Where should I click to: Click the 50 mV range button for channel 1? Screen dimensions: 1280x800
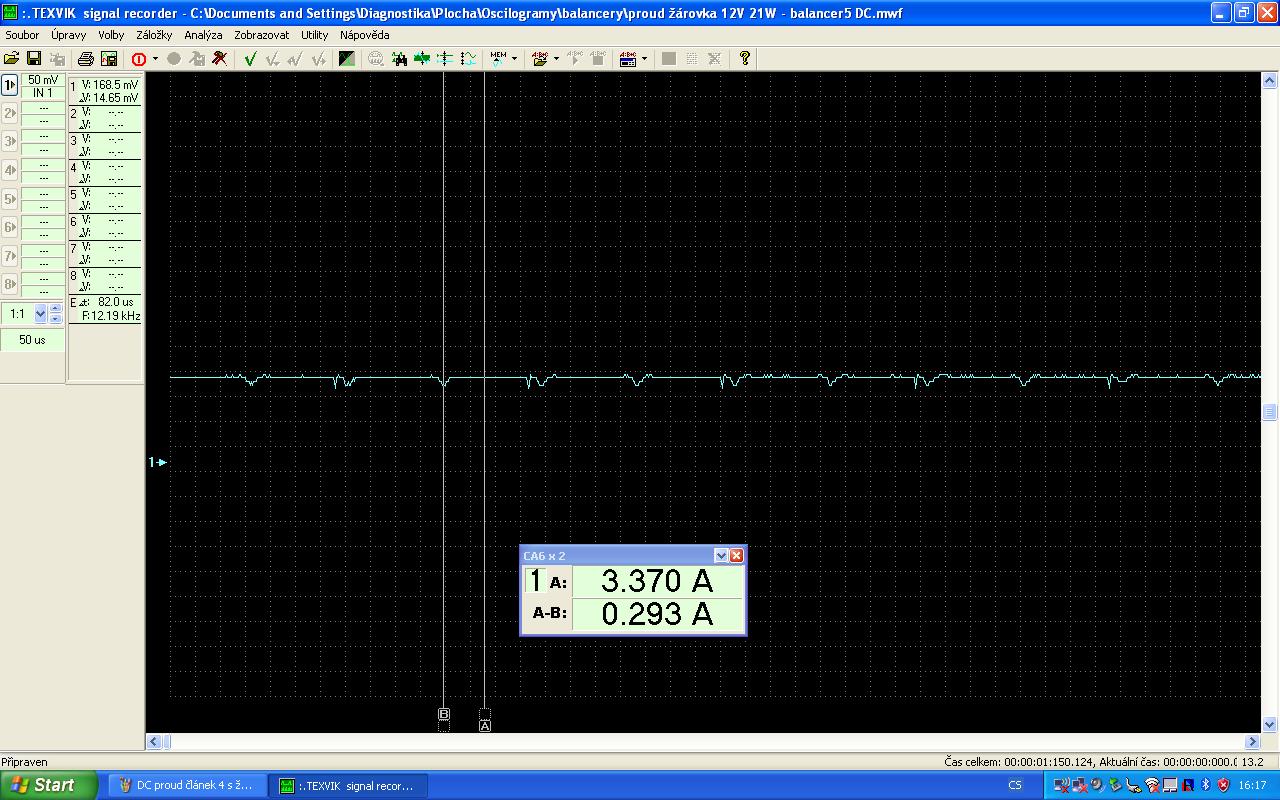pyautogui.click(x=43, y=80)
